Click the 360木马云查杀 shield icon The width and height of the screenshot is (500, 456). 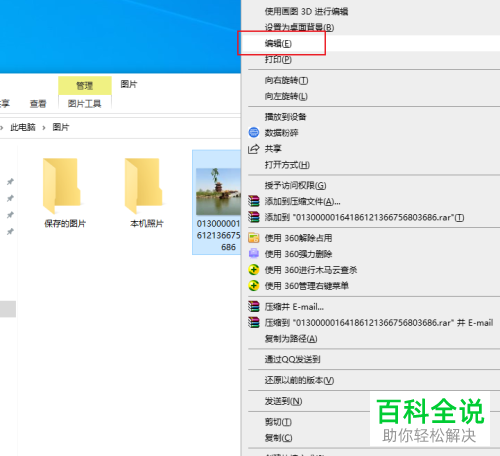point(254,270)
